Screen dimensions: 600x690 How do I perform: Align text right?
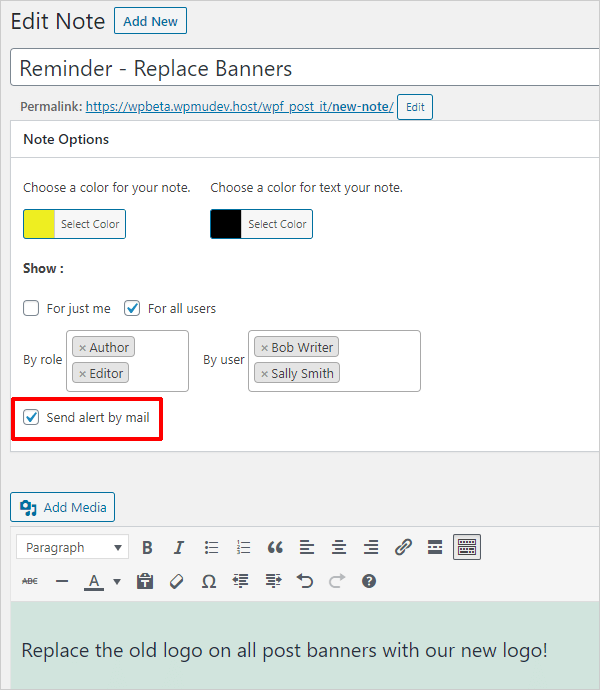(x=371, y=547)
